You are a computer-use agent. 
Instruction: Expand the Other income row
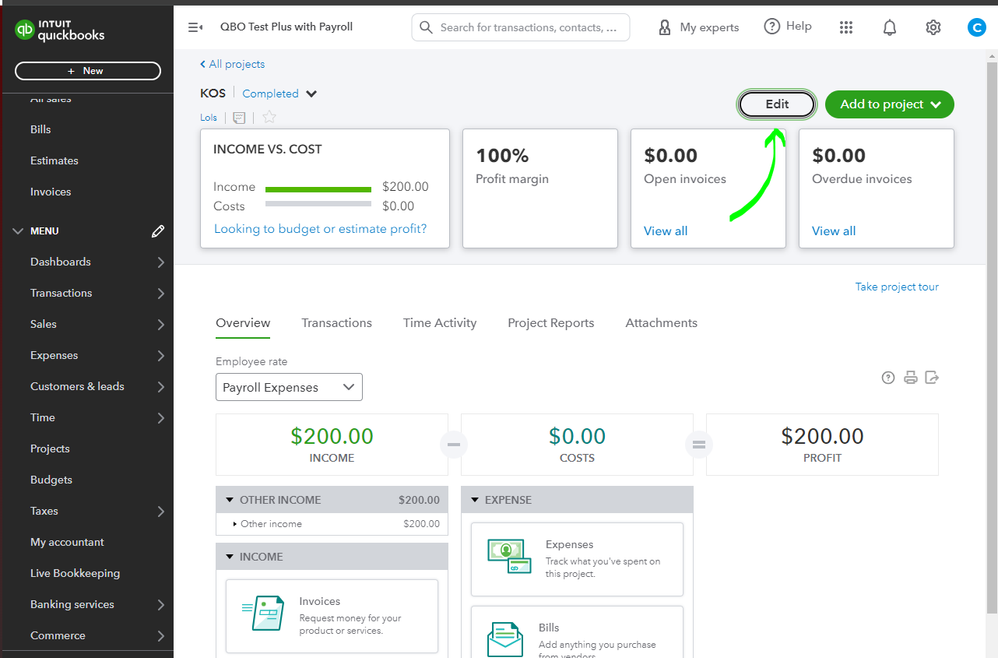(235, 524)
